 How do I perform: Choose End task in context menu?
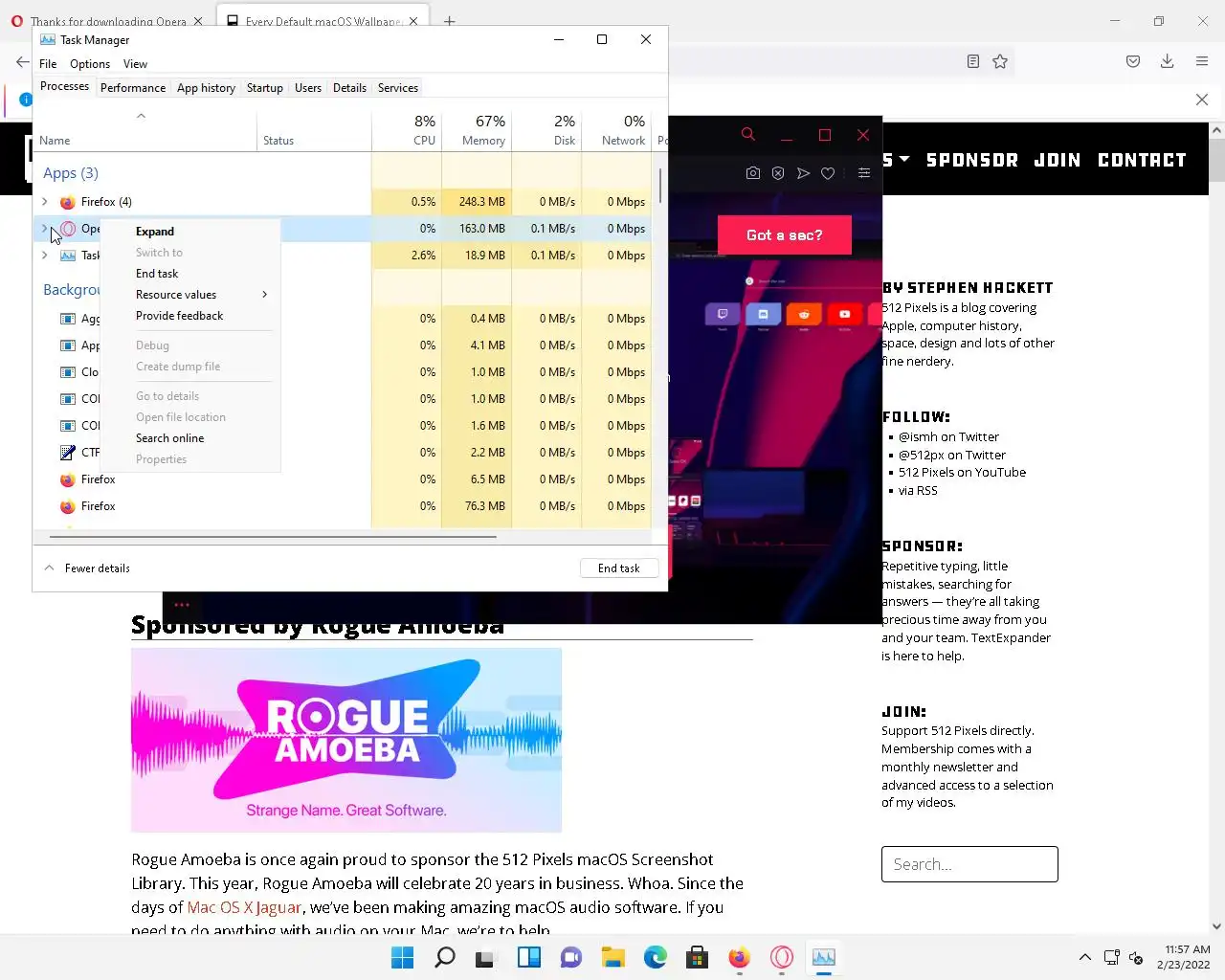pos(189,274)
